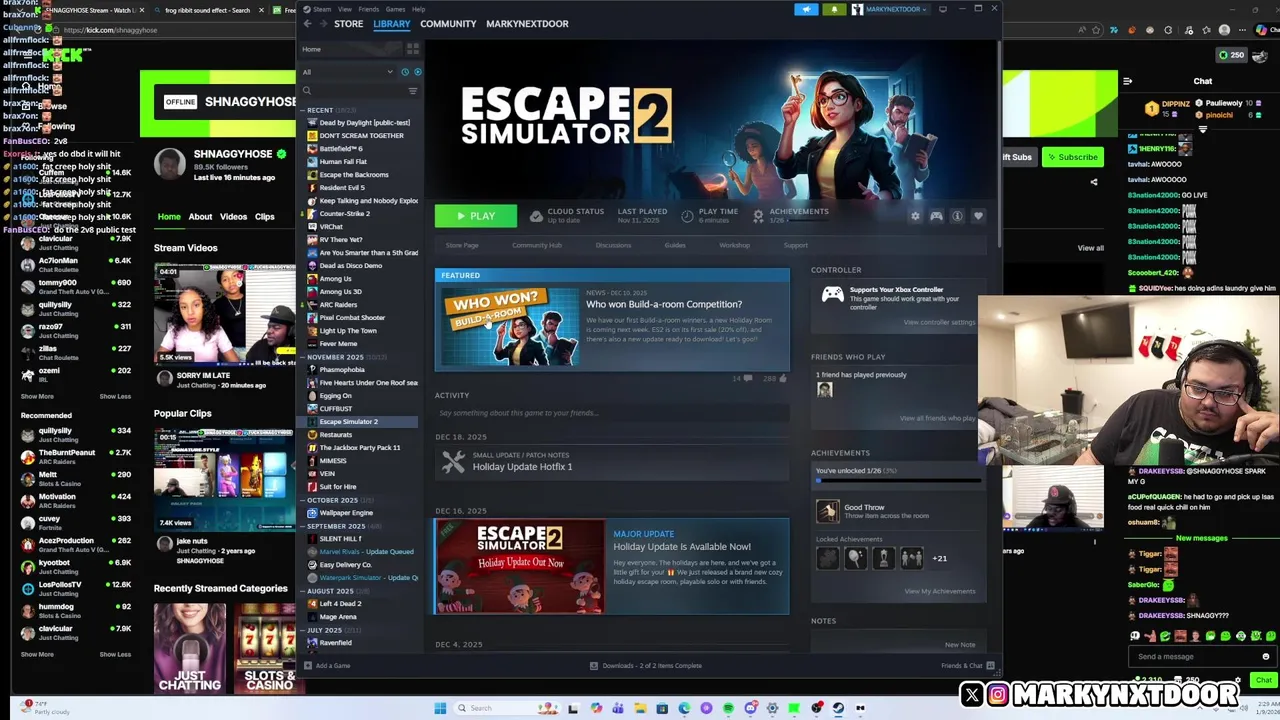Screen dimensions: 1280x720
Task: Open the Store Page link
Action: click(x=462, y=245)
